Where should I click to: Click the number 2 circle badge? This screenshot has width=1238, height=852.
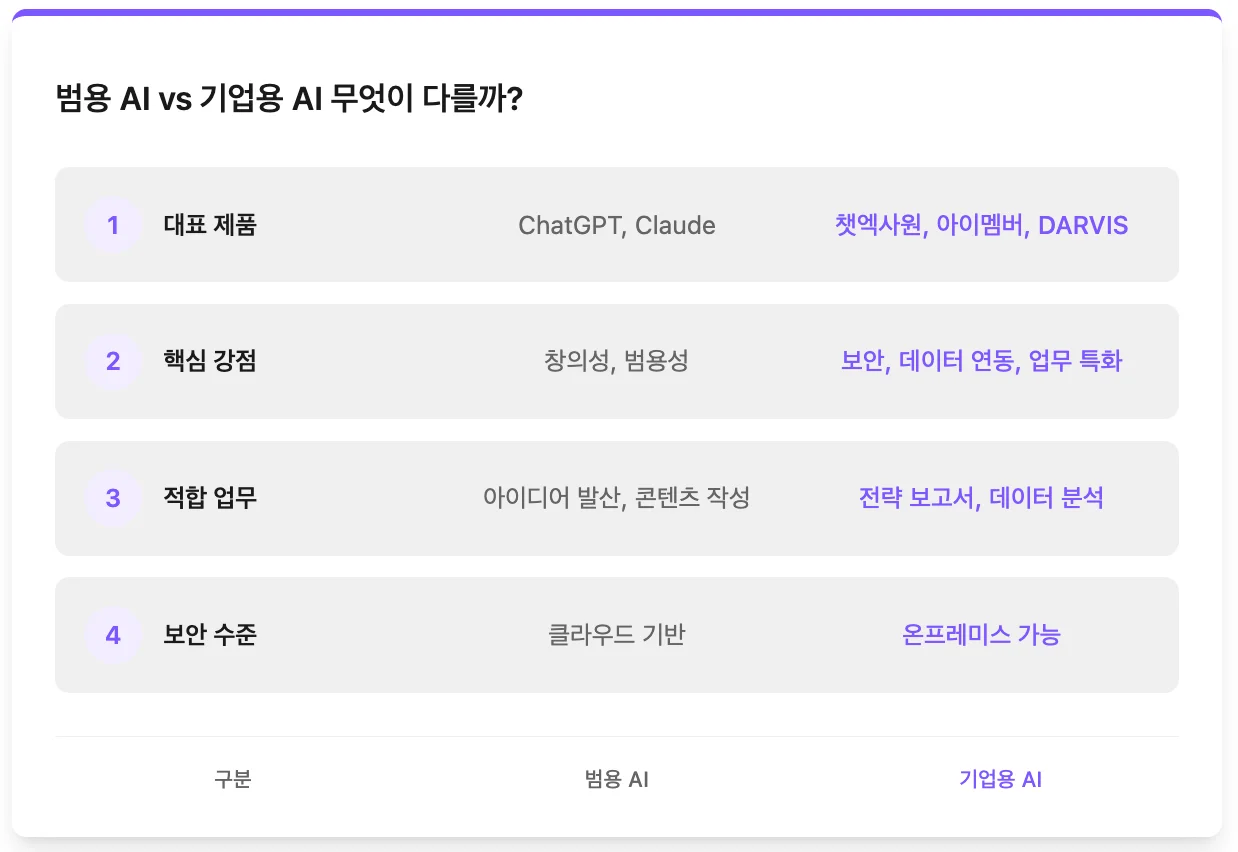pyautogui.click(x=113, y=361)
